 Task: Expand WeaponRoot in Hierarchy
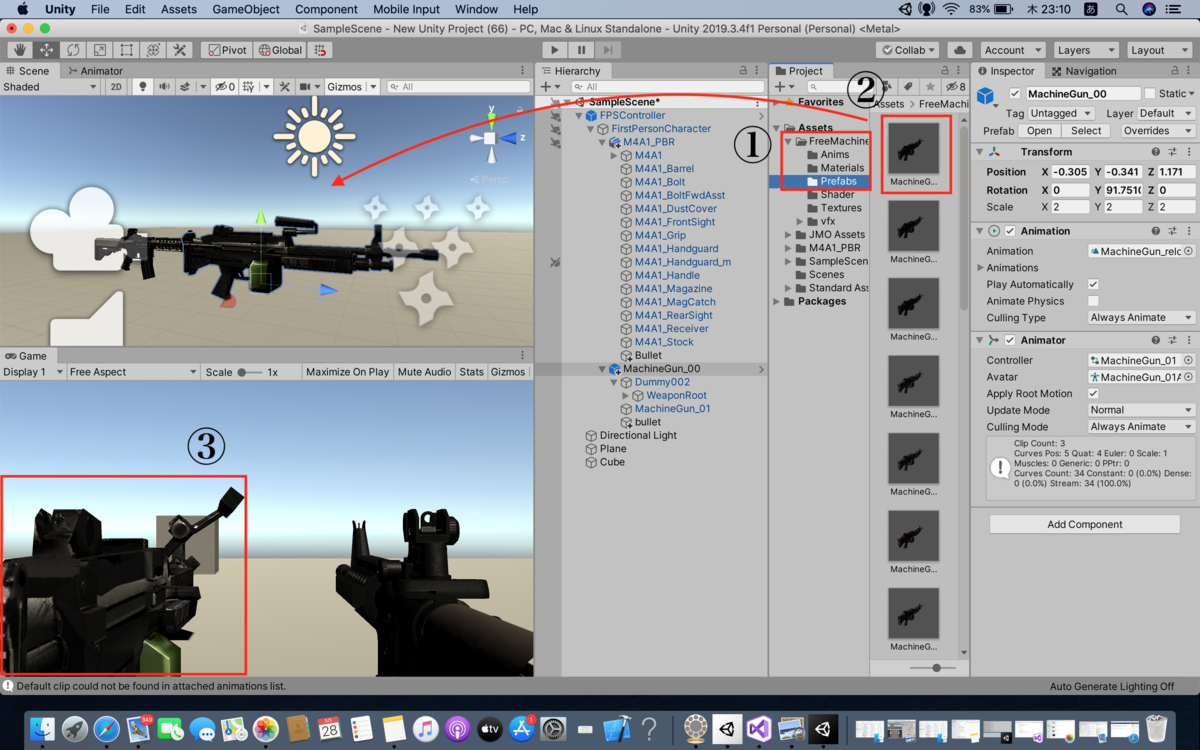625,396
